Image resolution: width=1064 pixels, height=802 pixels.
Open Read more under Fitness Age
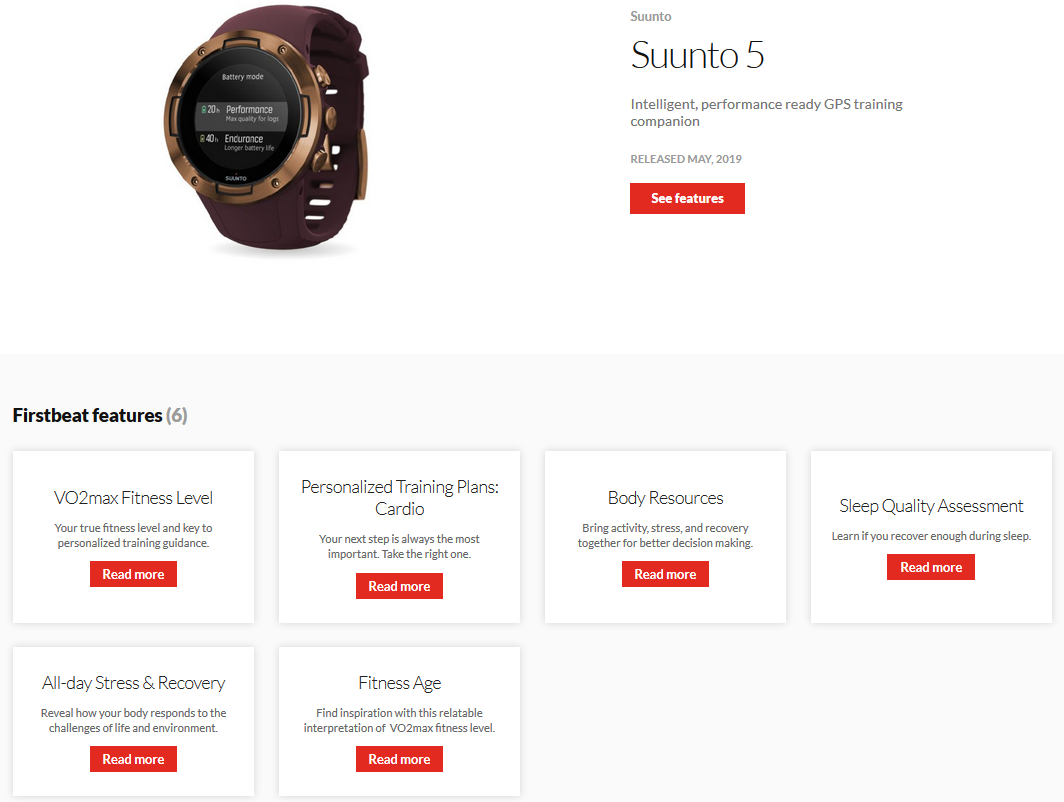[399, 759]
